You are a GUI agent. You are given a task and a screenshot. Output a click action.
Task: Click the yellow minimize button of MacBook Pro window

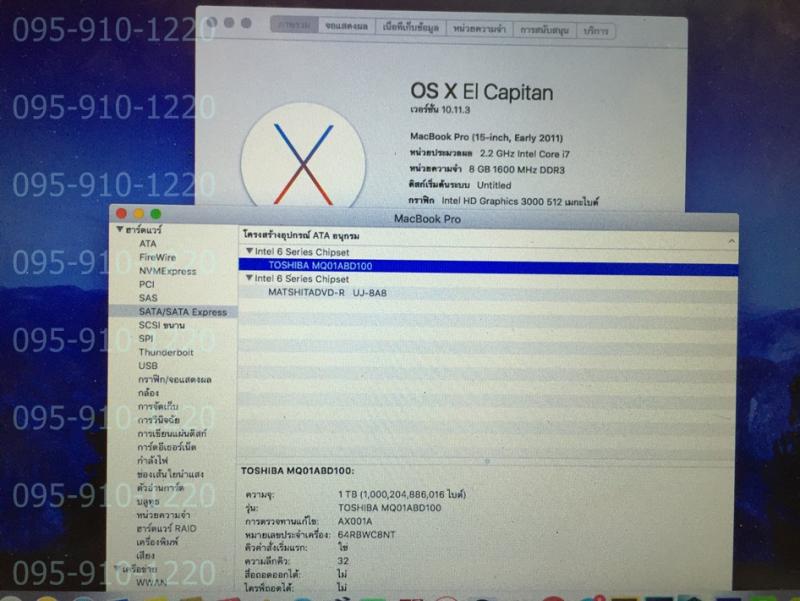pyautogui.click(x=139, y=214)
